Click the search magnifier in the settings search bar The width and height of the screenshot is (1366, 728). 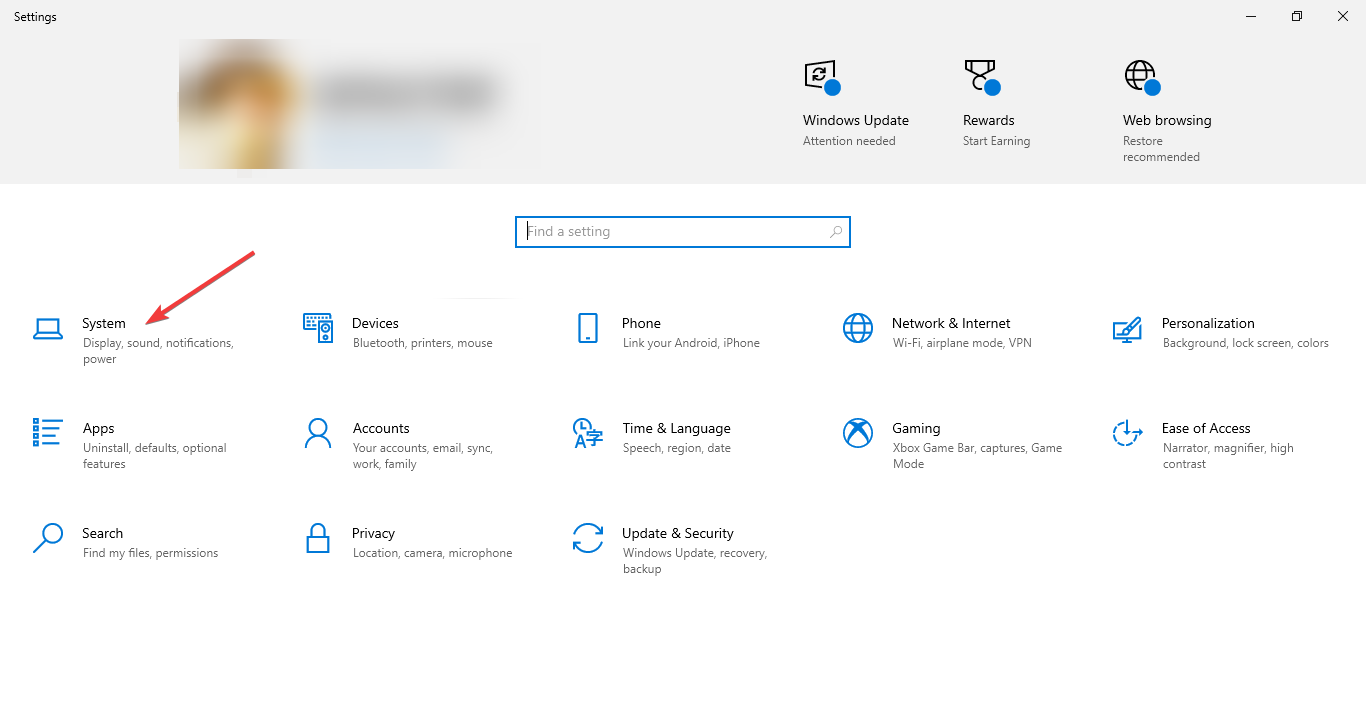(x=835, y=231)
